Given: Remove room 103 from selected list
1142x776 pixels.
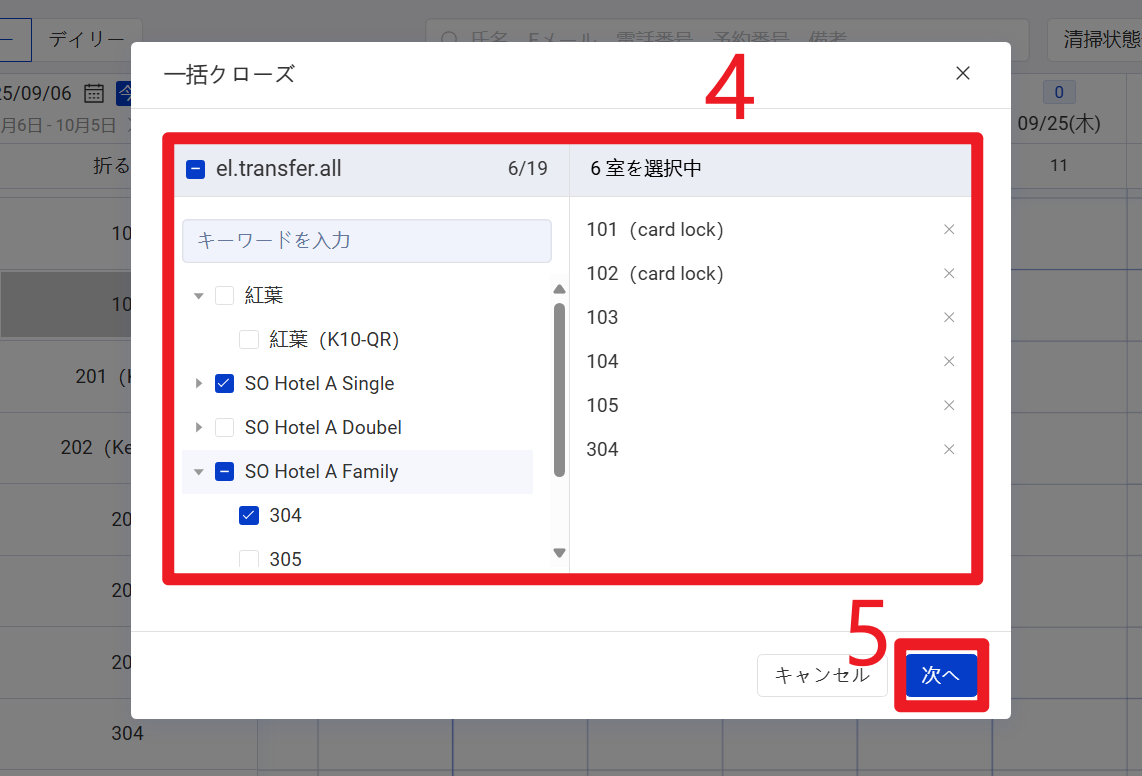Looking at the screenshot, I should click(x=949, y=318).
